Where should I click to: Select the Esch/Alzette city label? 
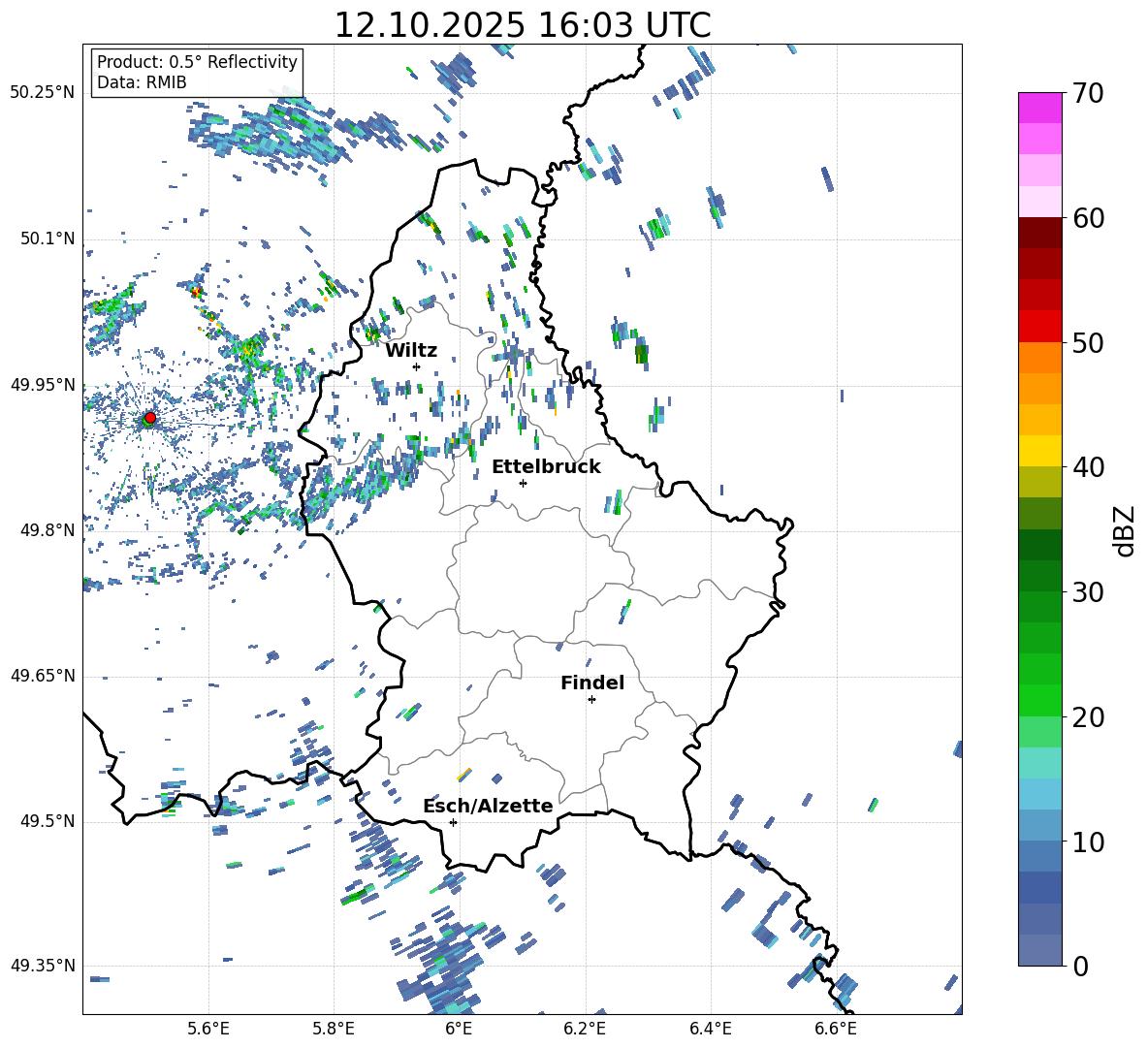pyautogui.click(x=488, y=806)
